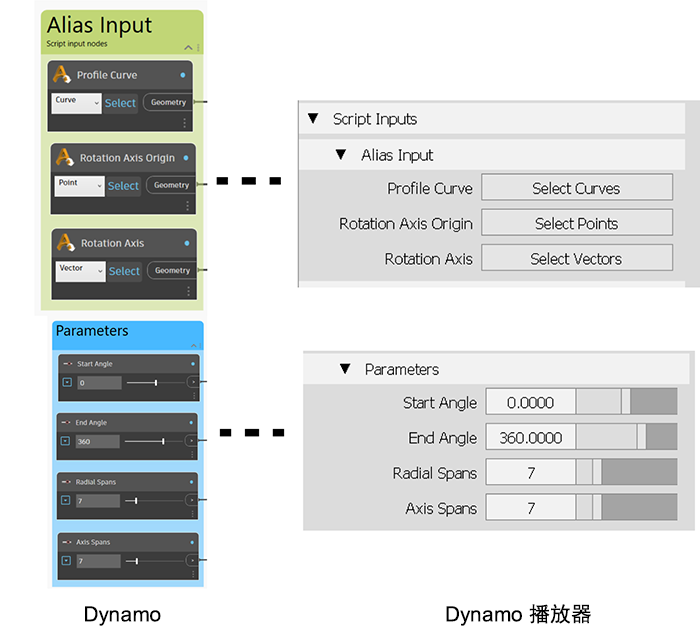Click the Alias icon on Rotation Axis Origin node

(65, 157)
